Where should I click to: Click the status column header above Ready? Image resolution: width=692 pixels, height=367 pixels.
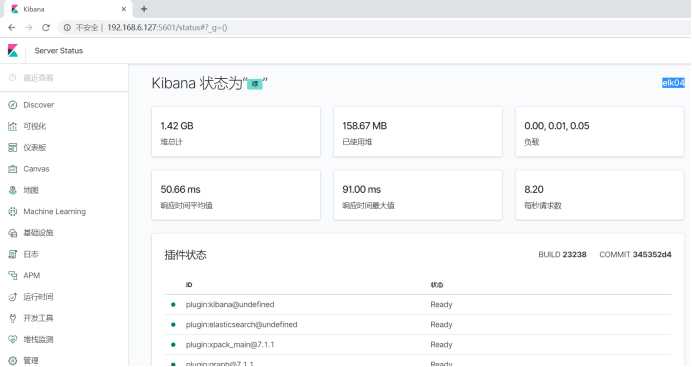click(x=436, y=285)
